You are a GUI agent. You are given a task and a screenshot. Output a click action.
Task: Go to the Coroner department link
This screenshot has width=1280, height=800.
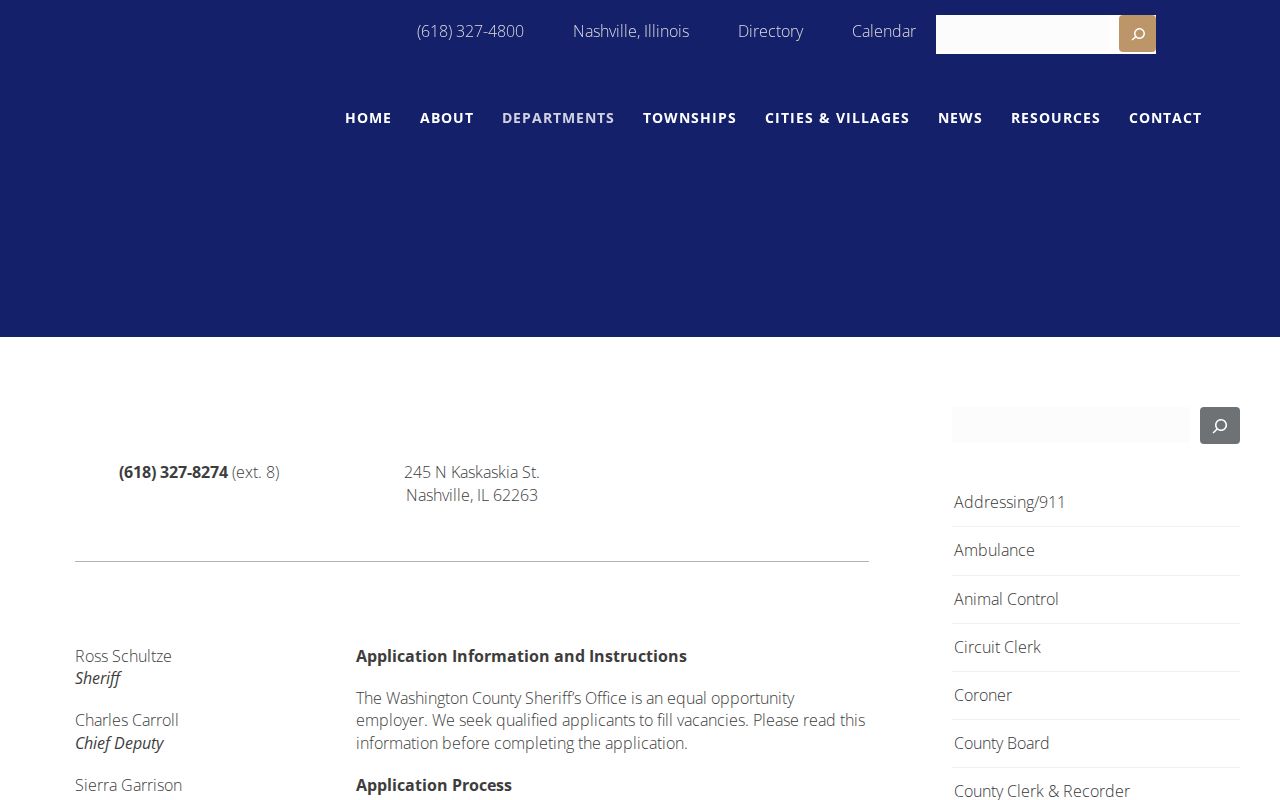tap(983, 695)
